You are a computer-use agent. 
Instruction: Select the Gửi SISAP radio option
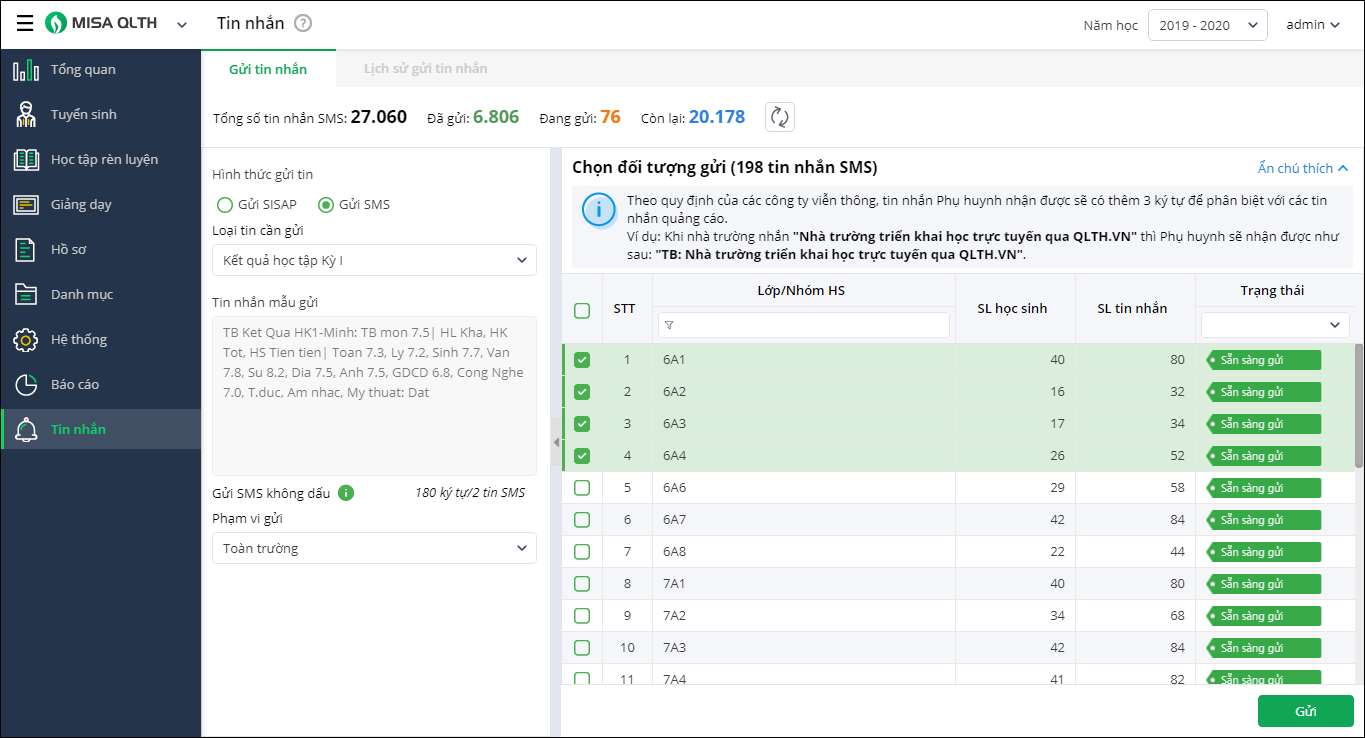click(225, 205)
